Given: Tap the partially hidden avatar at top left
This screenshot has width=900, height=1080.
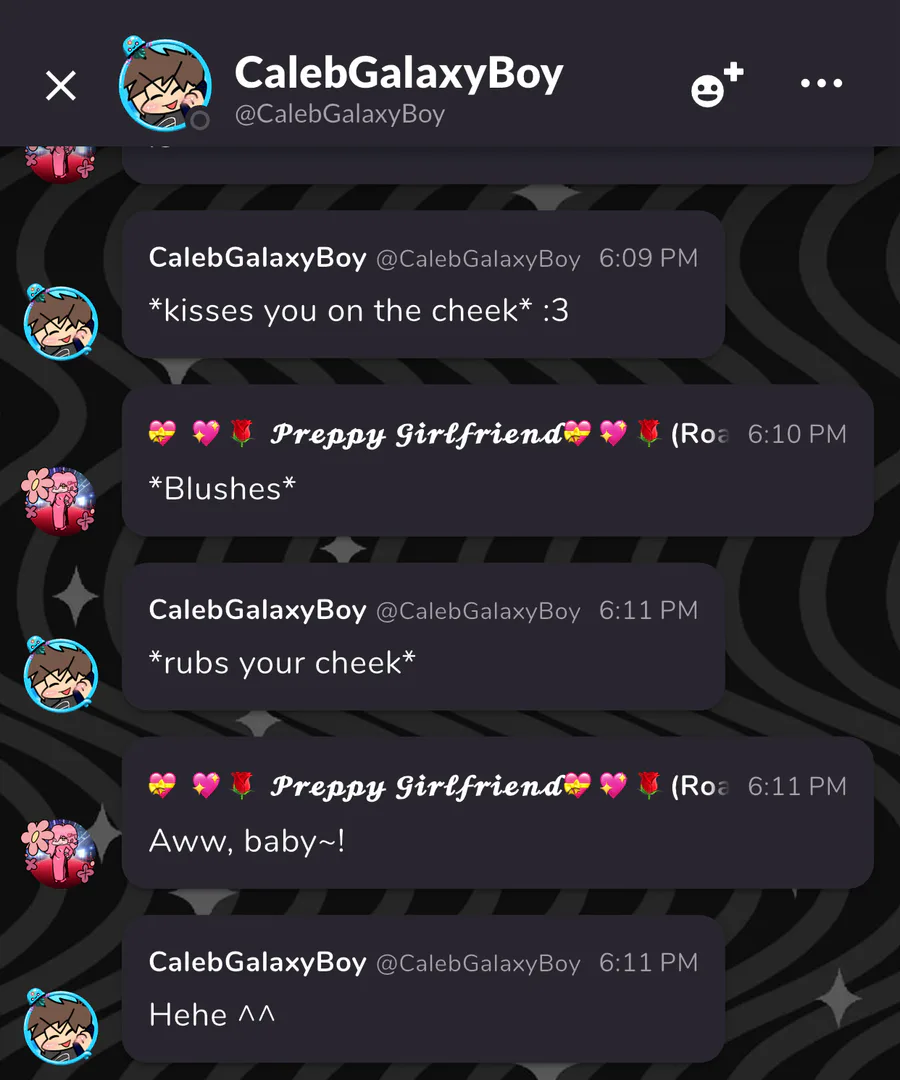Looking at the screenshot, I should pos(59,164).
